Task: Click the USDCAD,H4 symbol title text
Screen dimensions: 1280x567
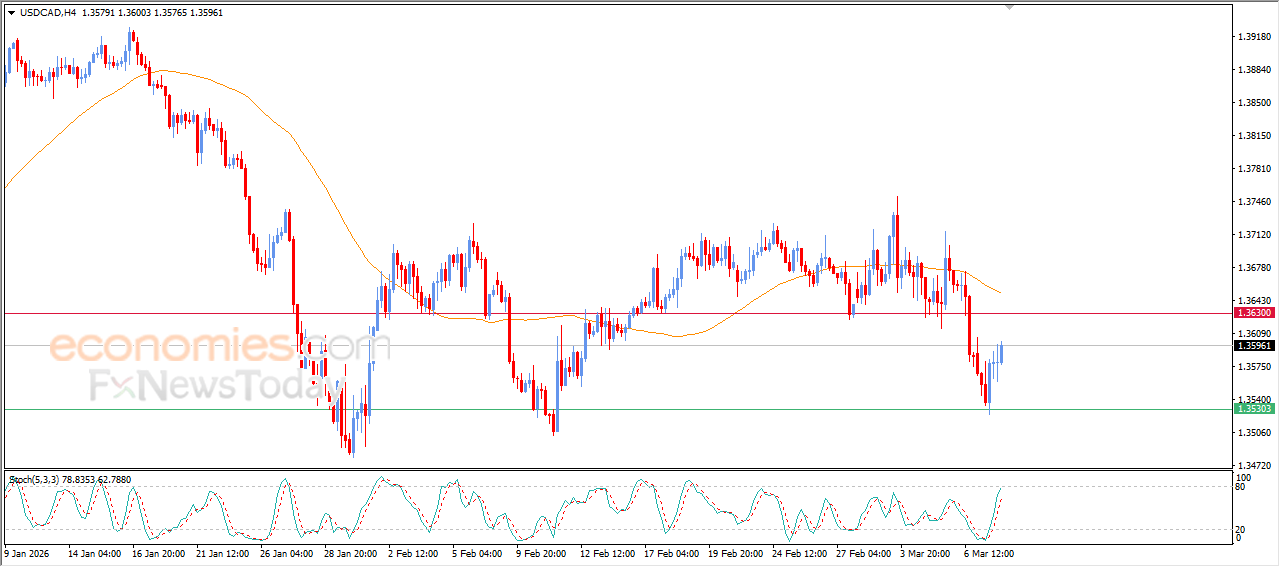Action: click(x=47, y=13)
